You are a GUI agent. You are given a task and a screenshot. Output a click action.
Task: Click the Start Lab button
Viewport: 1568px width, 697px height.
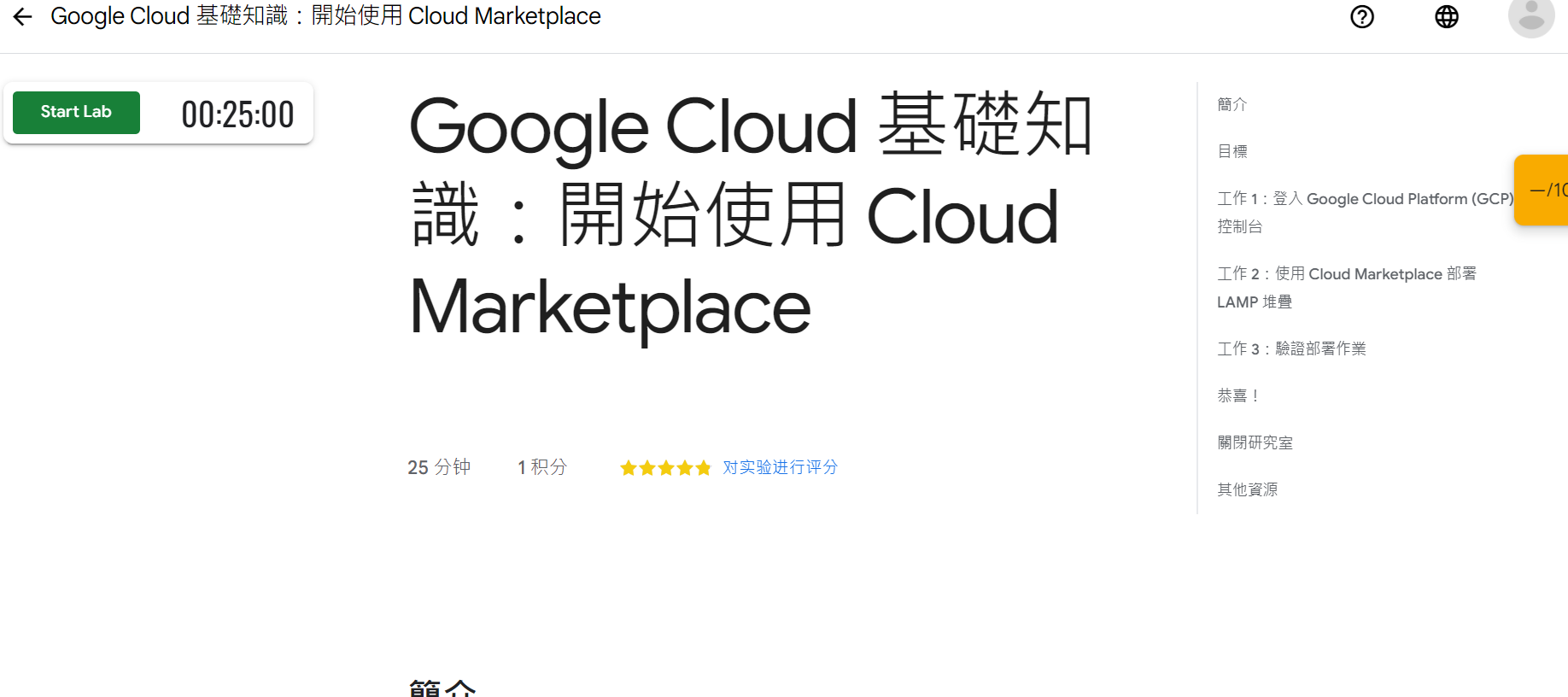click(76, 113)
